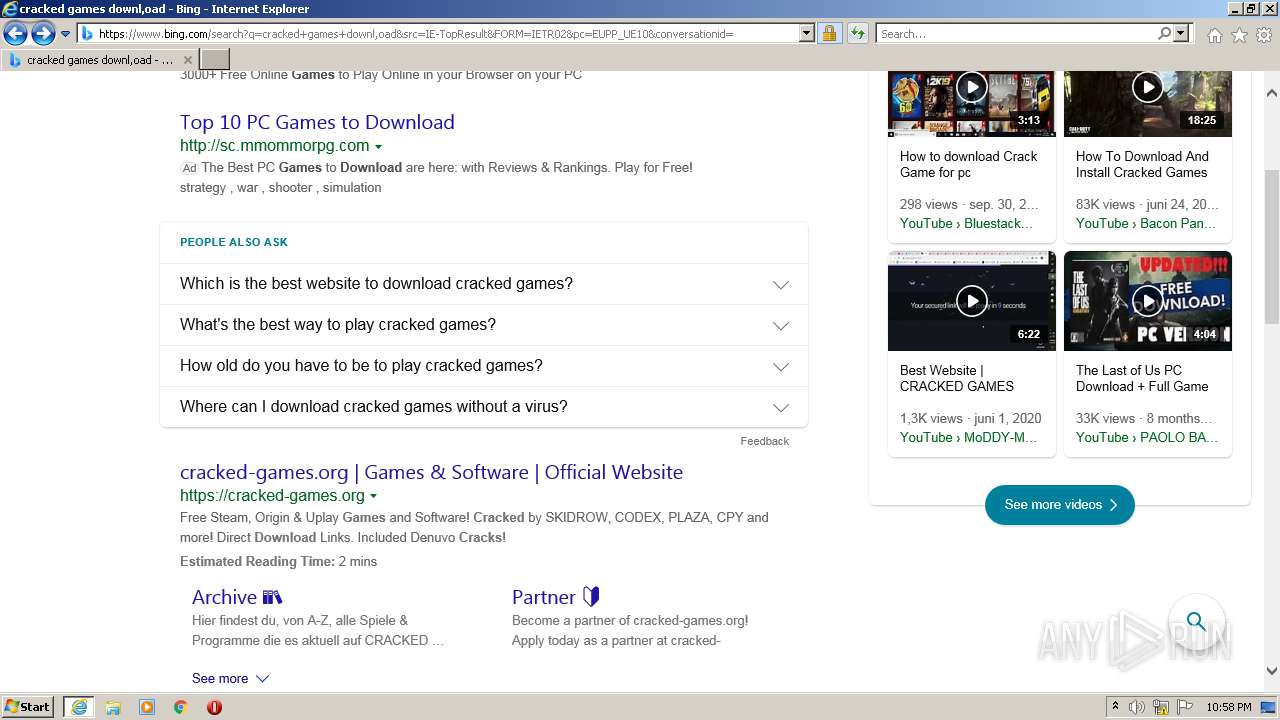Screen dimensions: 1280x720
Task: Click the magnifier icon in IE search box
Action: pyautogui.click(x=1164, y=34)
